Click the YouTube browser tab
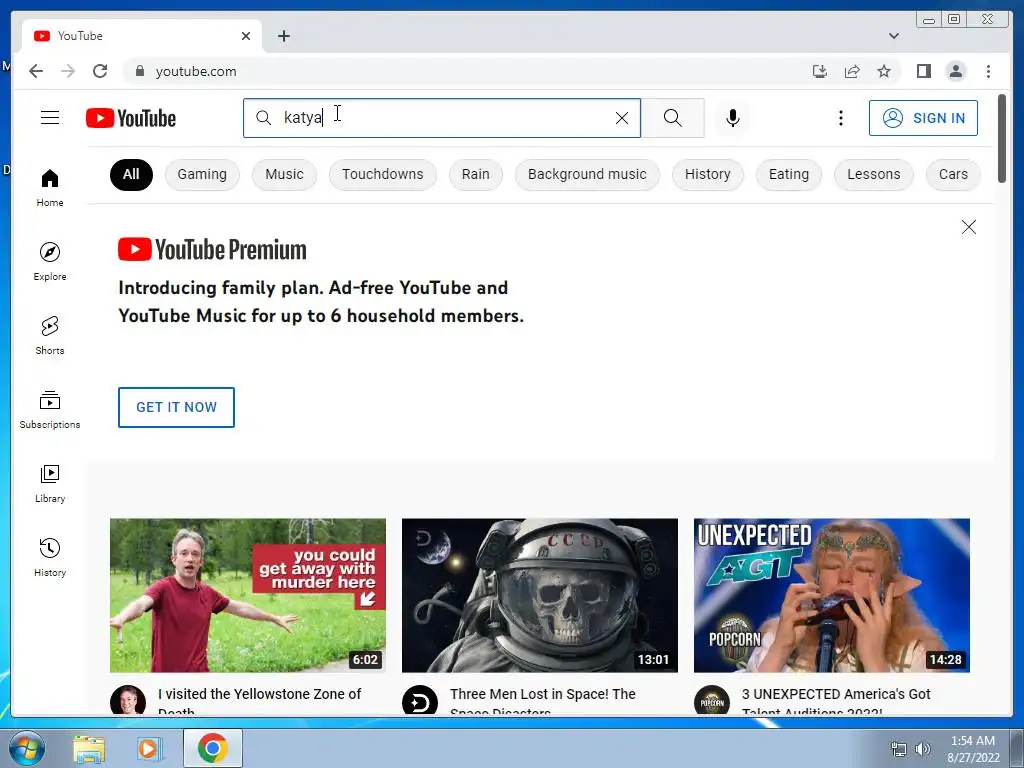1024x768 pixels. point(142,36)
